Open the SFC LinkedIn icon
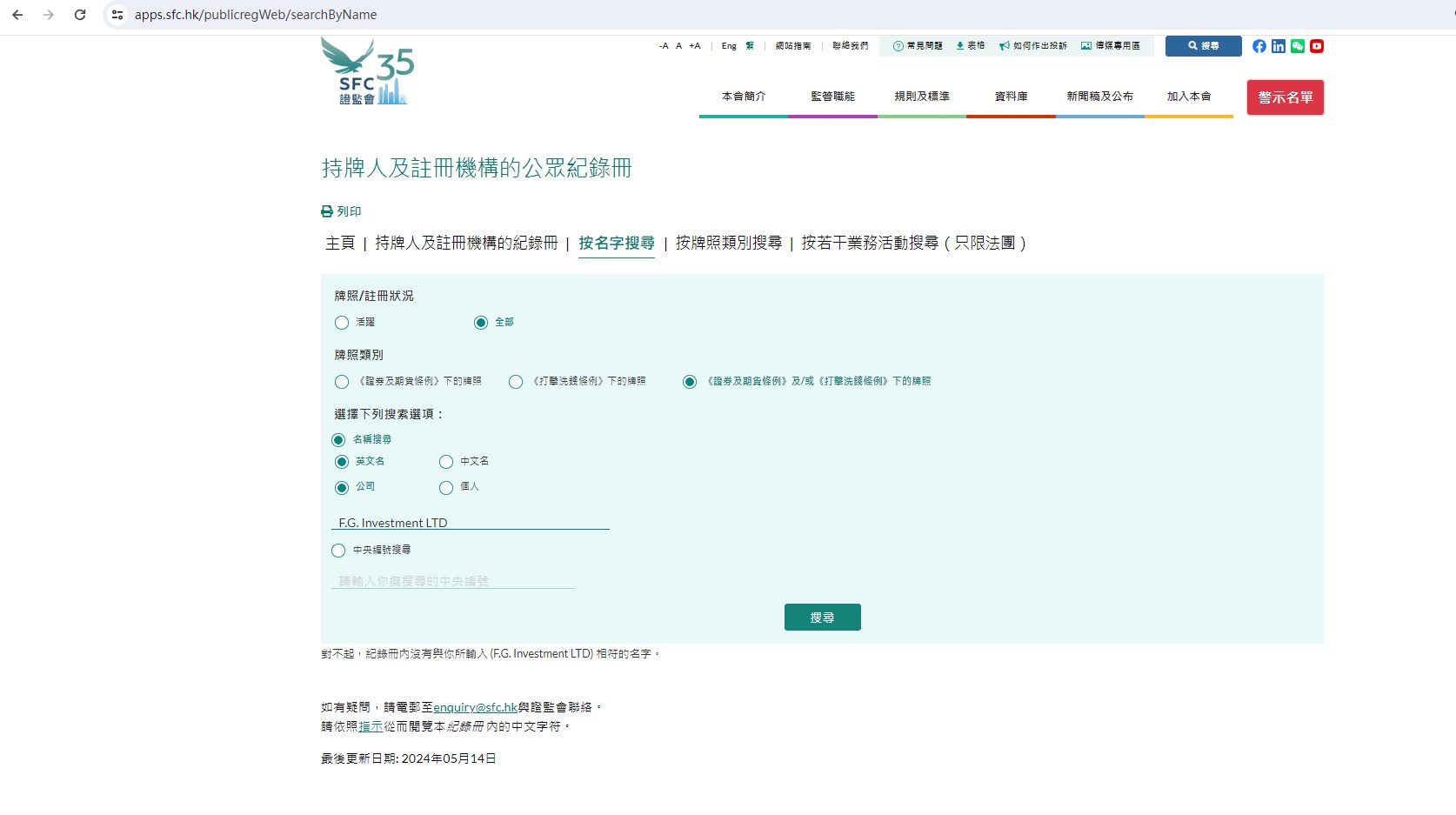 tap(1279, 46)
